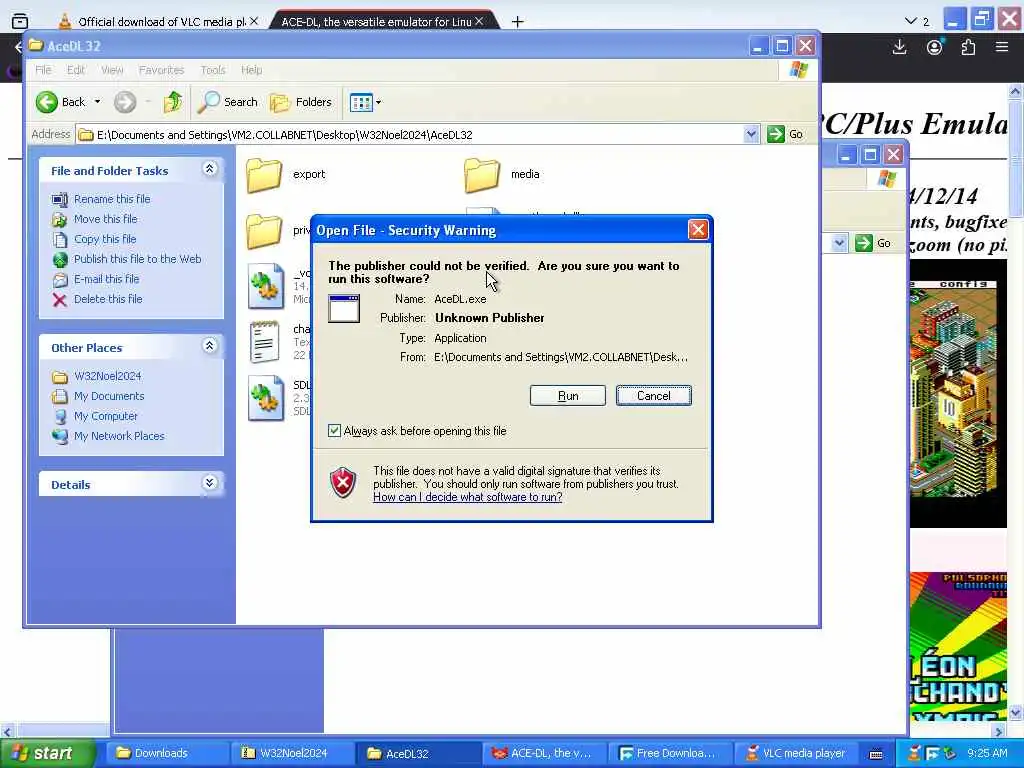Click the address bar path field
1024x768 pixels.
[410, 135]
